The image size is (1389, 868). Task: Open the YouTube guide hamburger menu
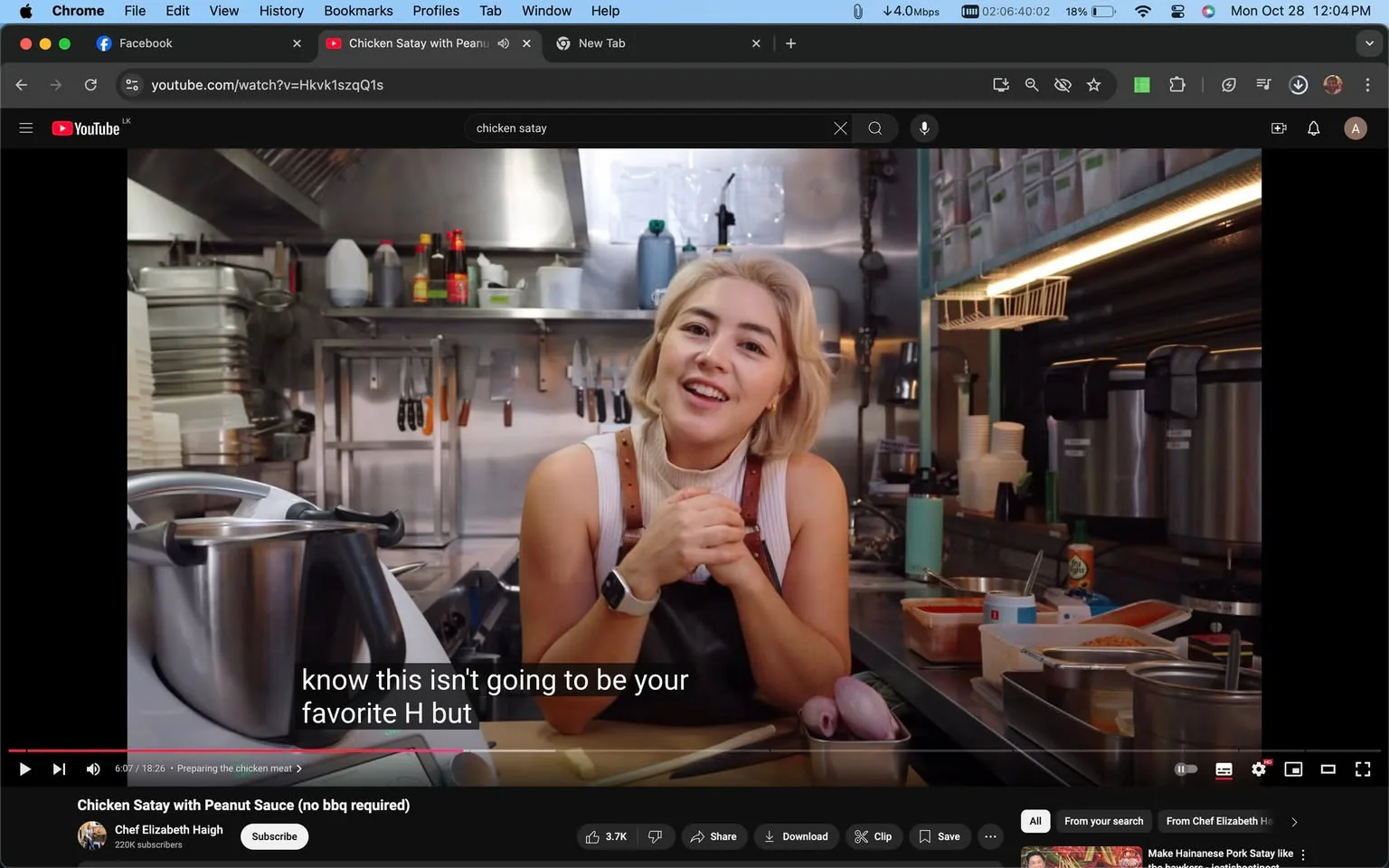tap(26, 128)
